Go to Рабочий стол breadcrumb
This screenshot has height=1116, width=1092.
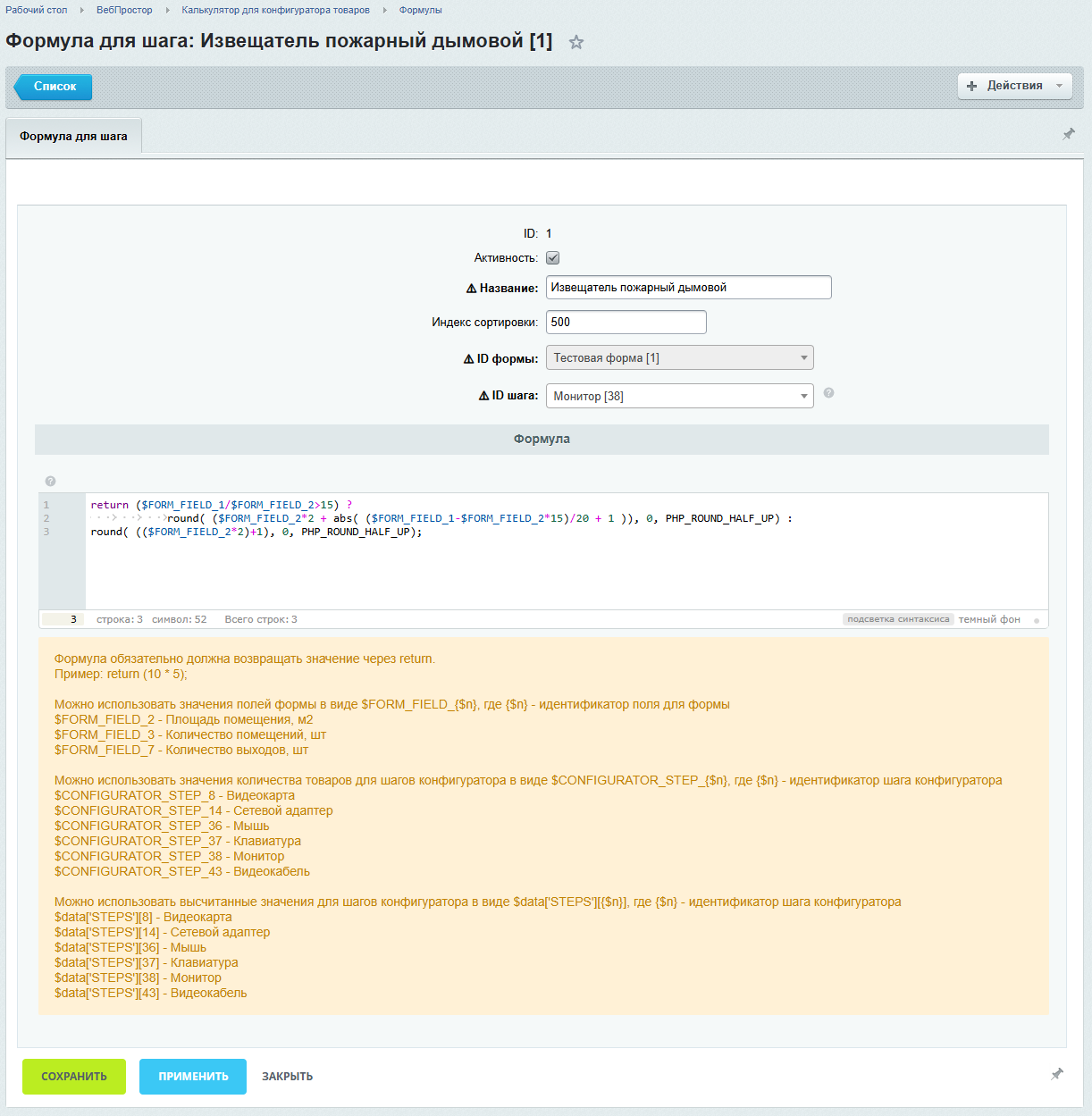pos(37,10)
